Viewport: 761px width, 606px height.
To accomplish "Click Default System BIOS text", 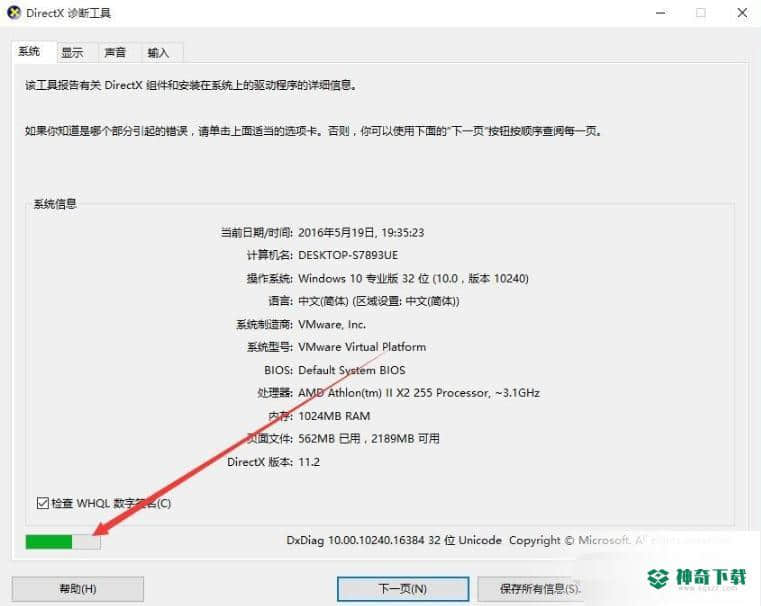I will [x=352, y=370].
